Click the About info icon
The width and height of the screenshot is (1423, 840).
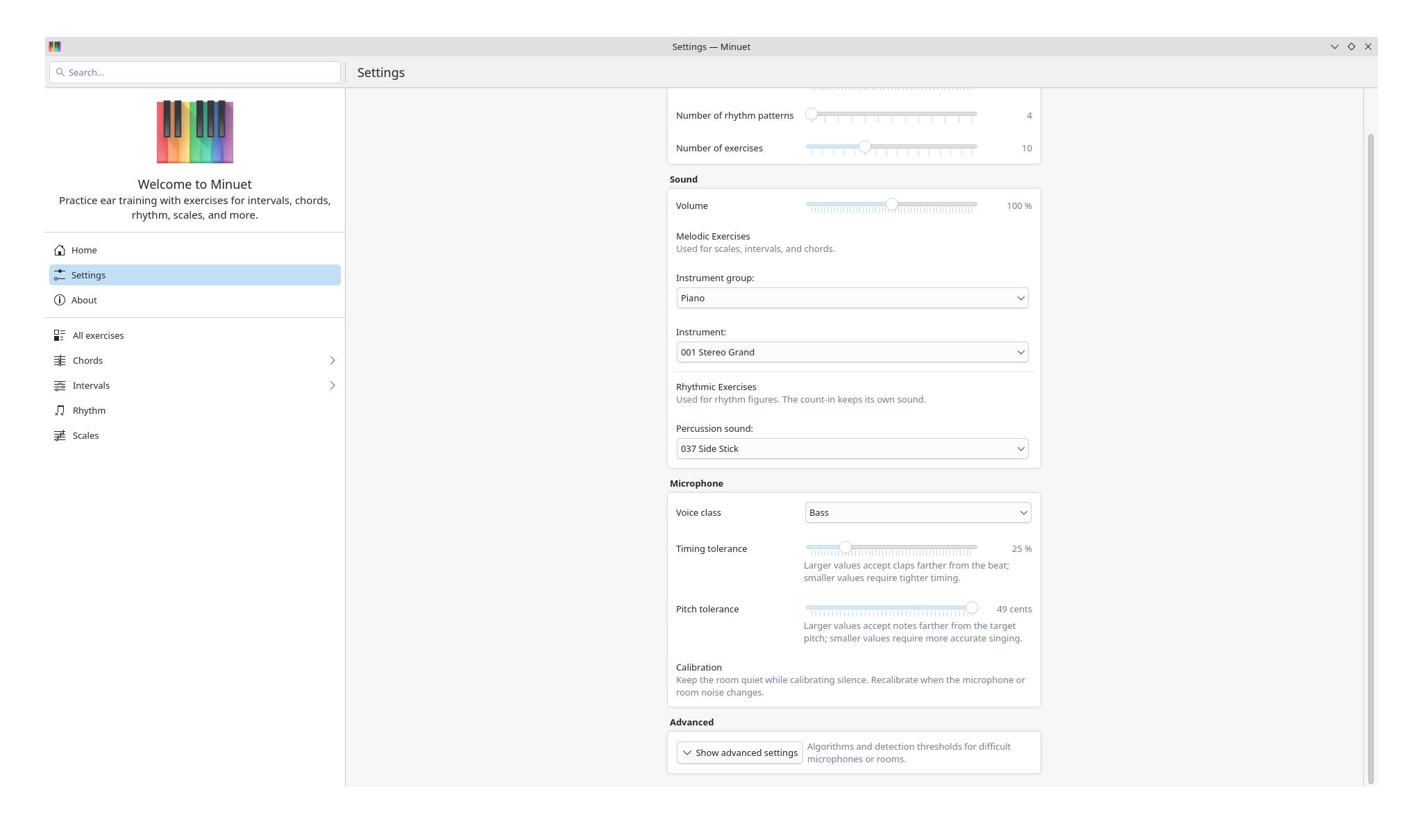tap(60, 300)
